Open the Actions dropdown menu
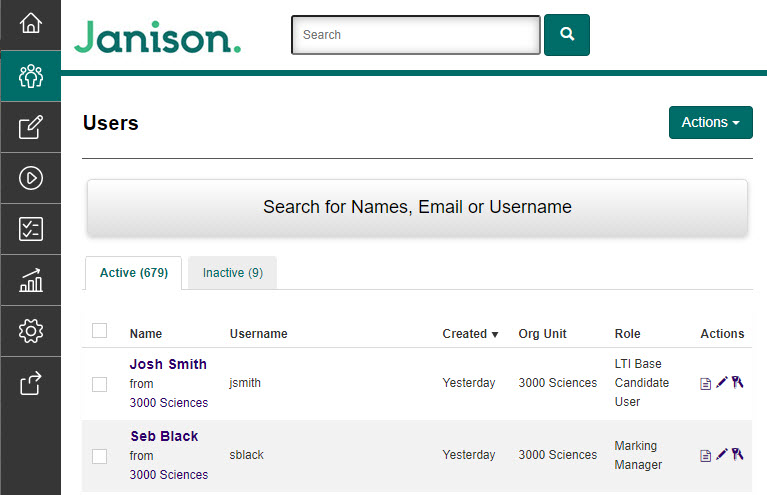767x495 pixels. [x=710, y=122]
